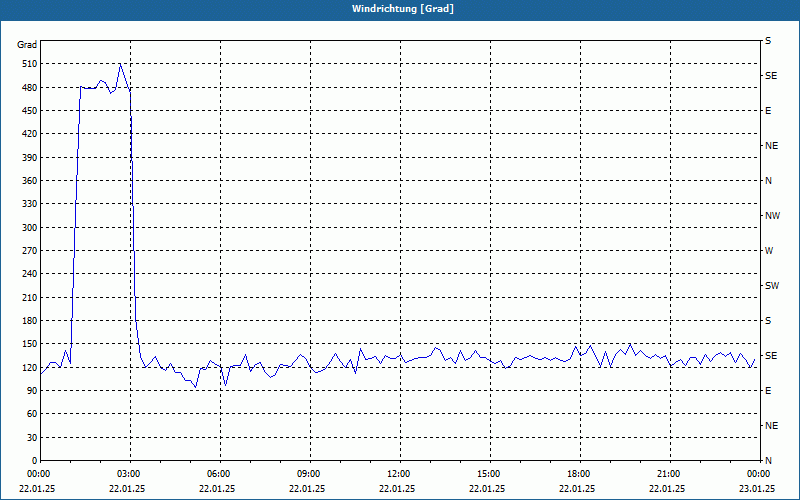800x500 pixels.
Task: Click the 90 y-axis label
Action: tap(32, 391)
